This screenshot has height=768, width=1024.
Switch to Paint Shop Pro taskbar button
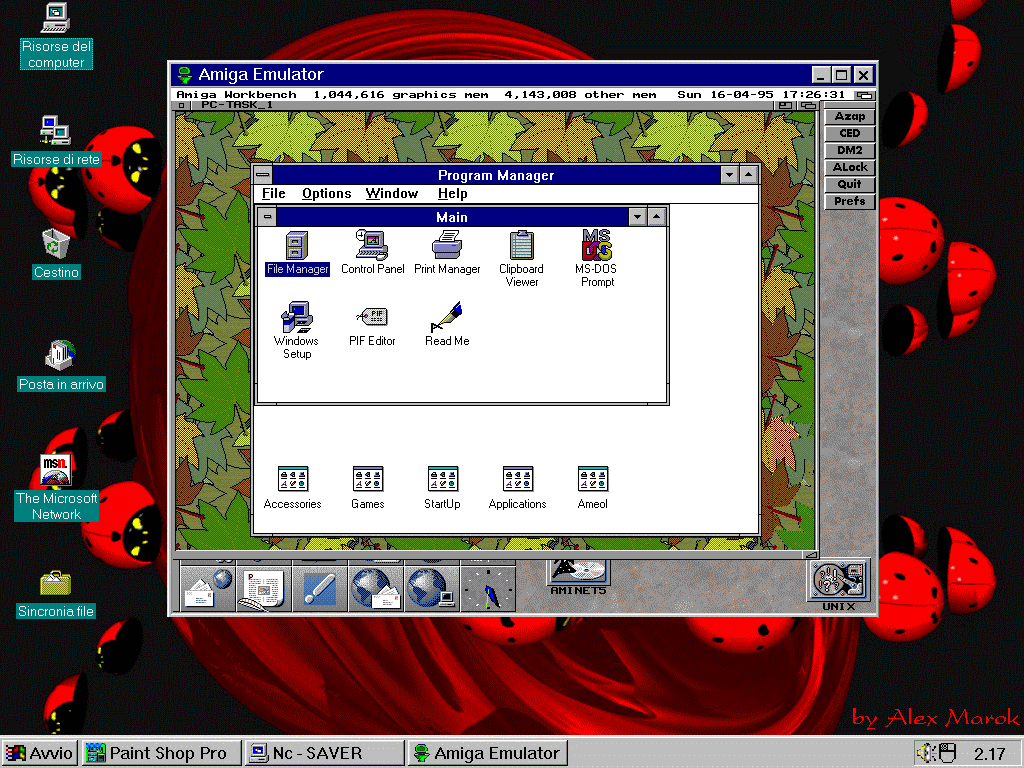click(x=161, y=753)
